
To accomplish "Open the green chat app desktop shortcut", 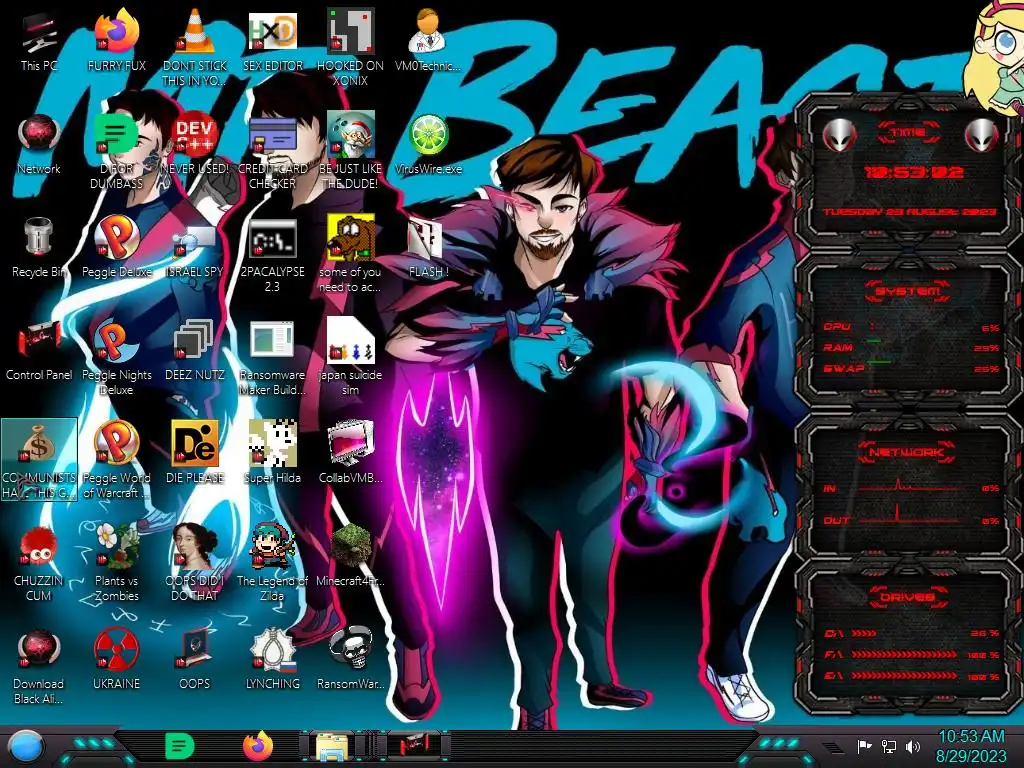I will pos(116,152).
